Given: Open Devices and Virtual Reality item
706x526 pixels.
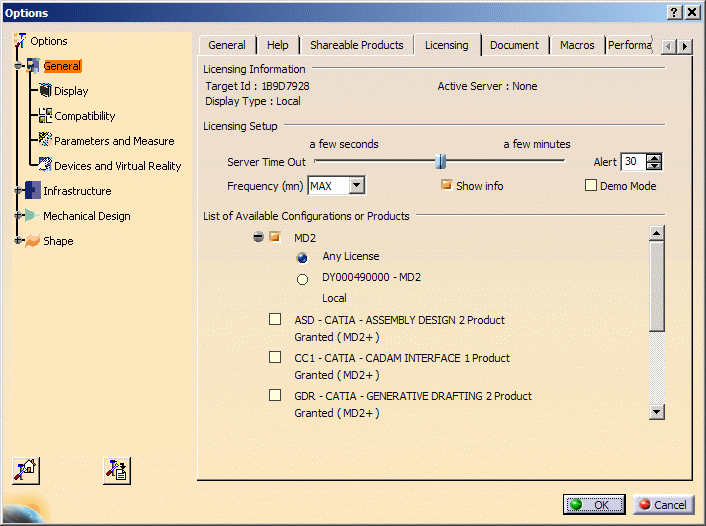Looking at the screenshot, I should pyautogui.click(x=118, y=166).
